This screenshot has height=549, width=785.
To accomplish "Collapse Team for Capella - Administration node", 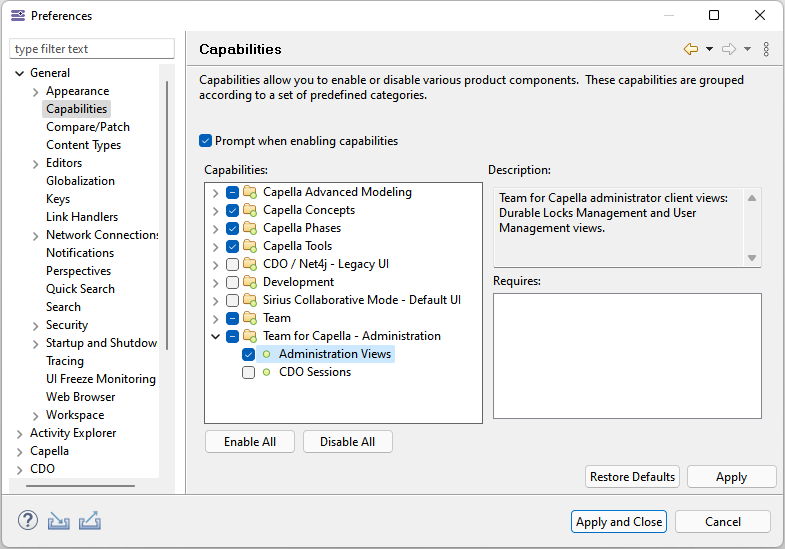I will pos(215,336).
